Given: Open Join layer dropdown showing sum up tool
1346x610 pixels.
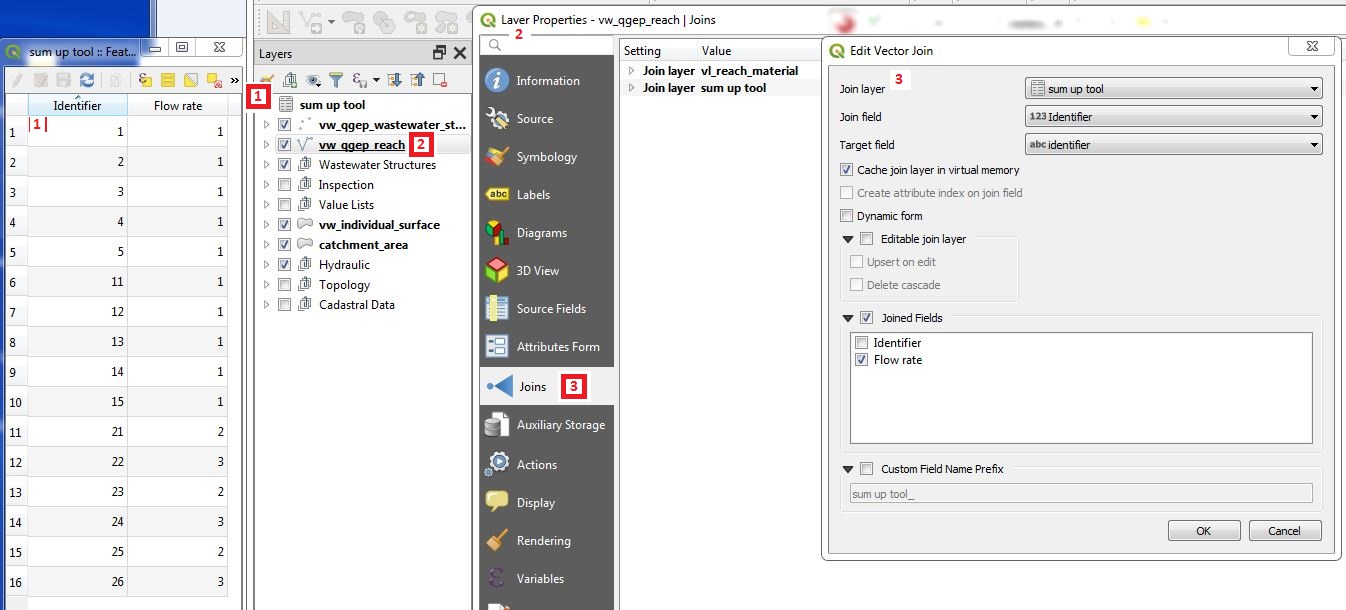Looking at the screenshot, I should coord(1174,89).
